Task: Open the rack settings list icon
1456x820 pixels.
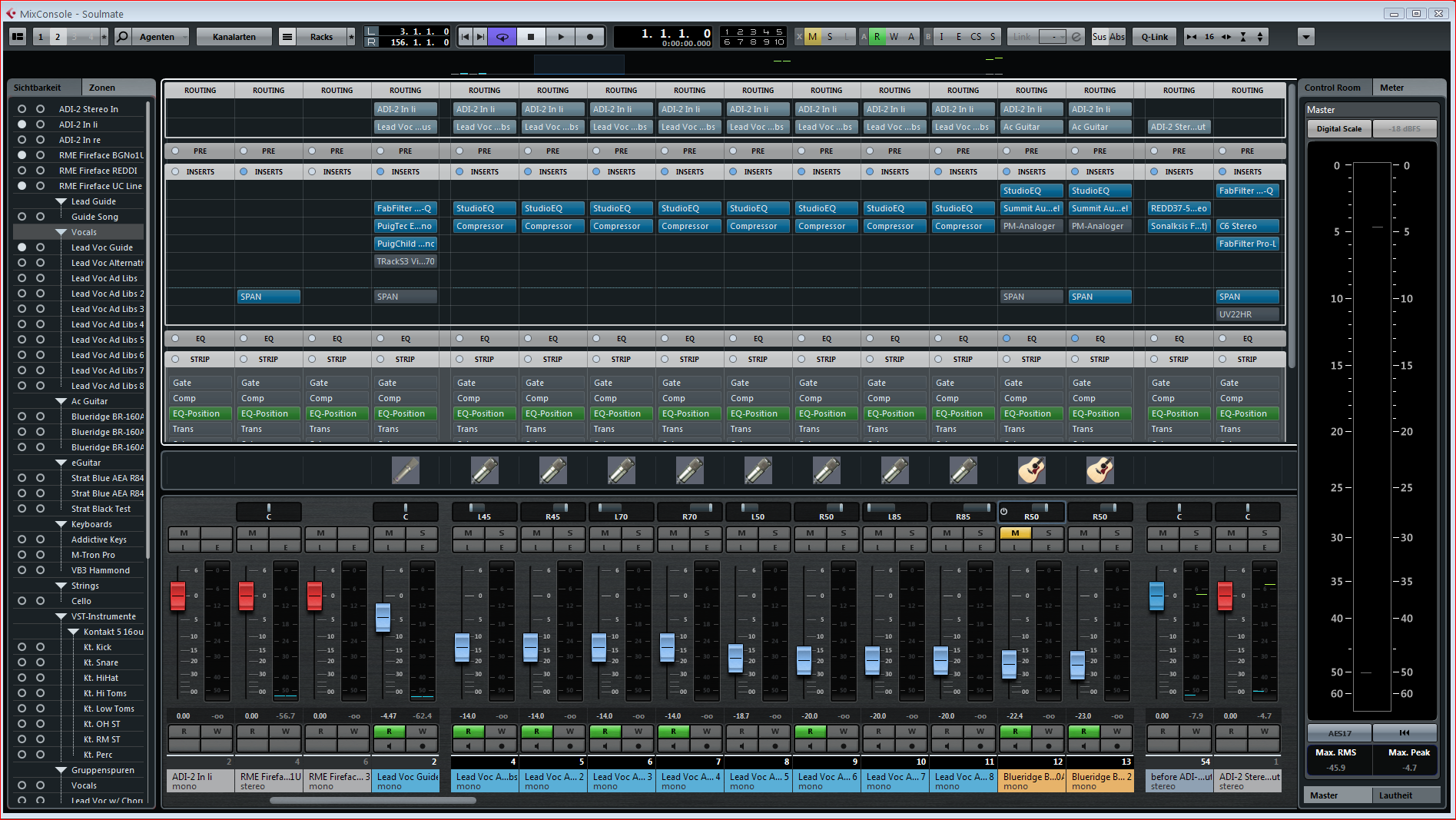Action: tap(287, 37)
